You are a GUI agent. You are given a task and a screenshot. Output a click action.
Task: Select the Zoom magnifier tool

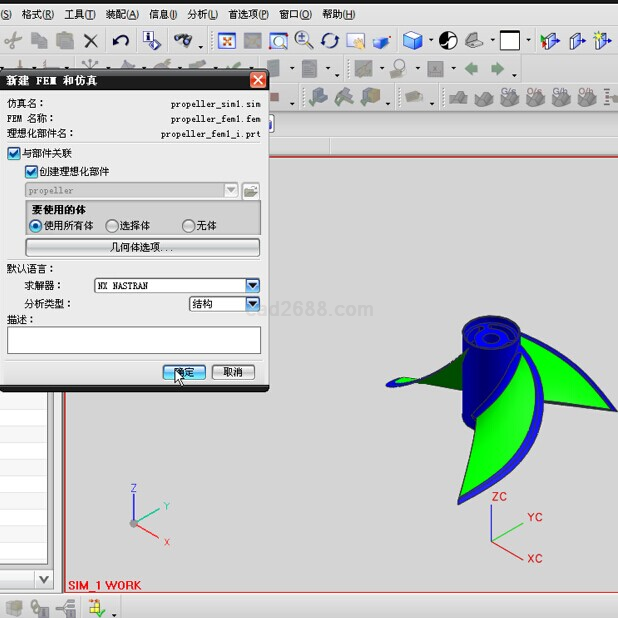(304, 41)
